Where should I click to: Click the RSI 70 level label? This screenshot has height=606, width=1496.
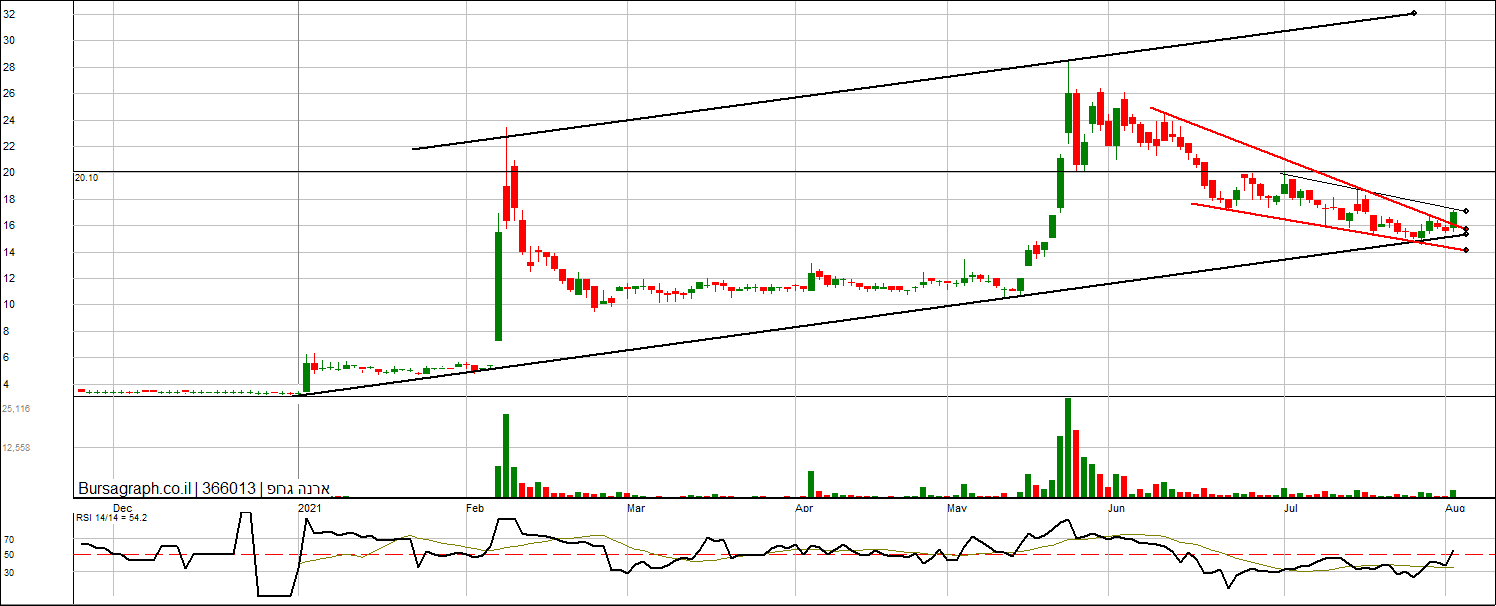tap(8, 540)
